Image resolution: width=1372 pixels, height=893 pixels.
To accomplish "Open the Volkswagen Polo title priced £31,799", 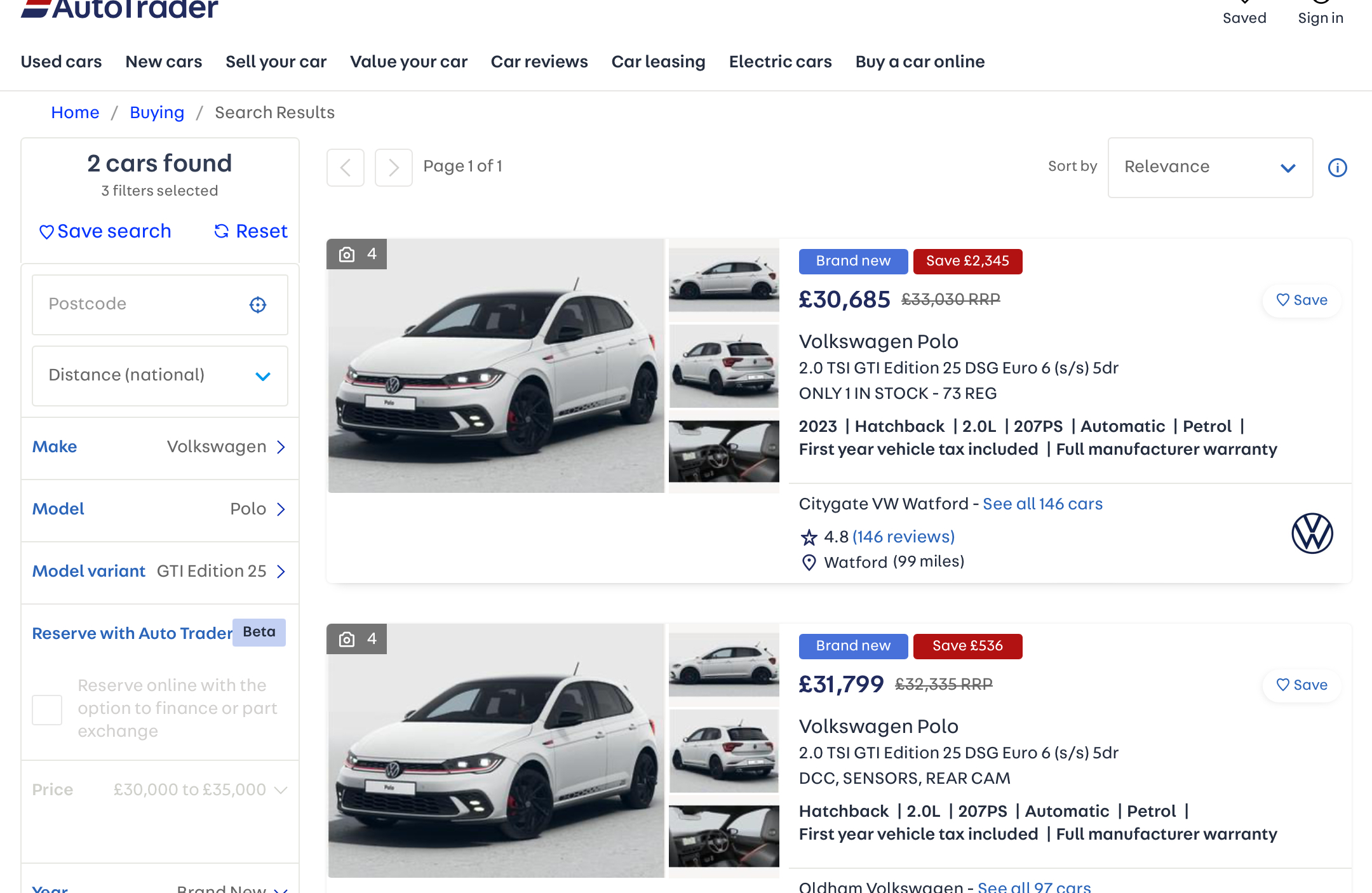I will (x=878, y=727).
